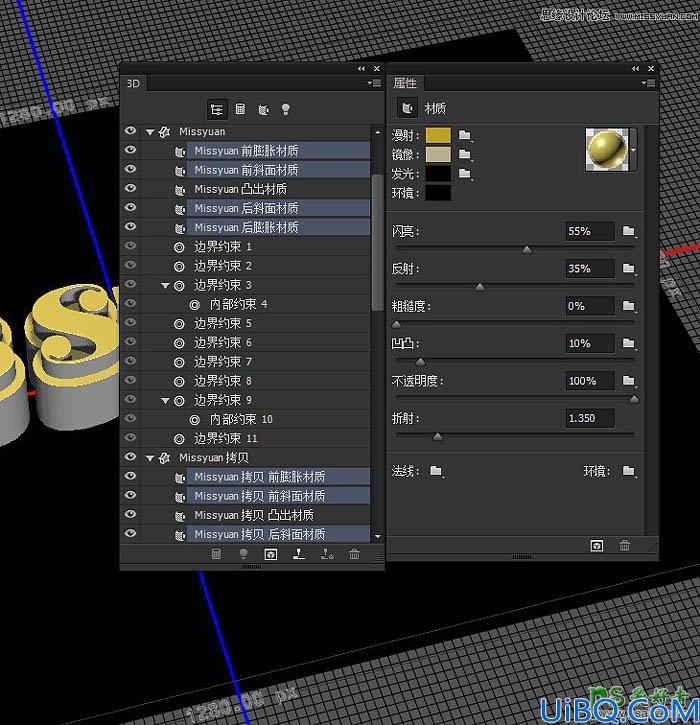
Task: Select the 属性 properties tab
Action: coord(405,83)
